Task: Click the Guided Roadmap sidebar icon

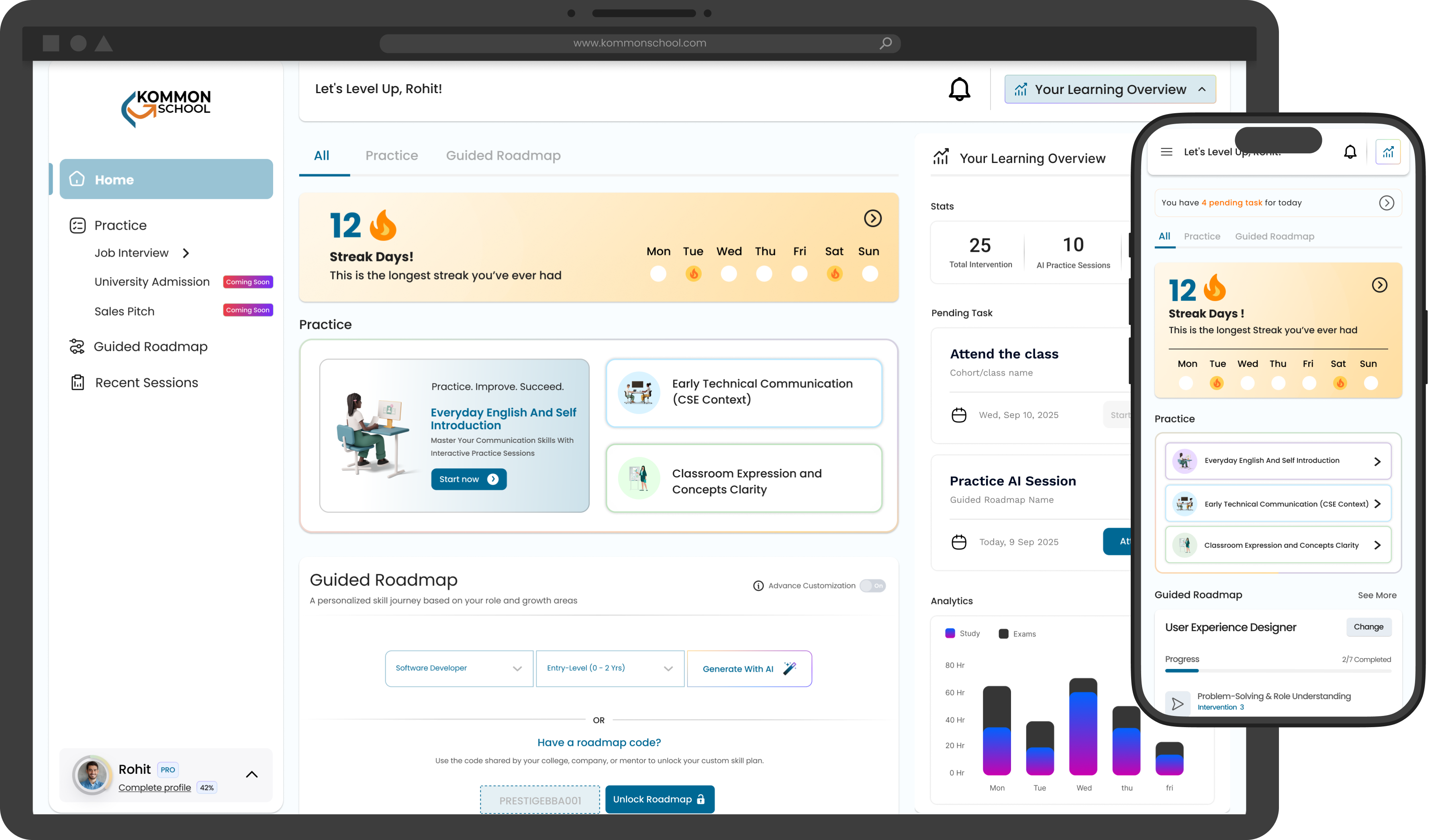Action: click(x=77, y=347)
